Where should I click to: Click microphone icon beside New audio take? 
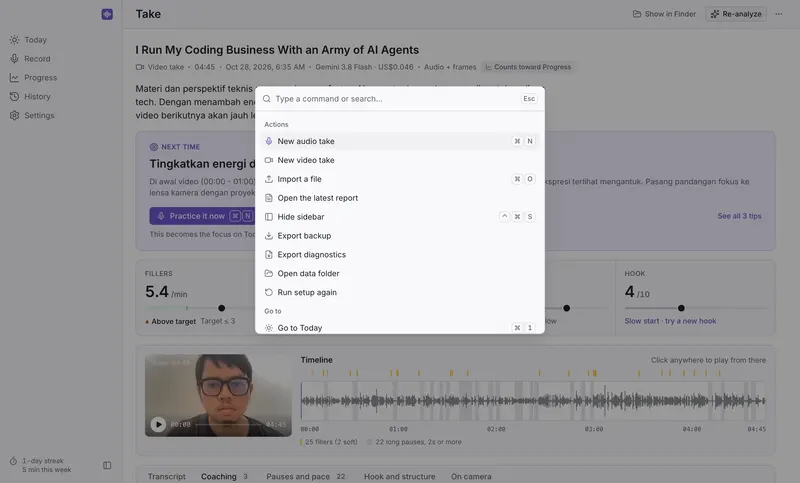click(x=269, y=141)
